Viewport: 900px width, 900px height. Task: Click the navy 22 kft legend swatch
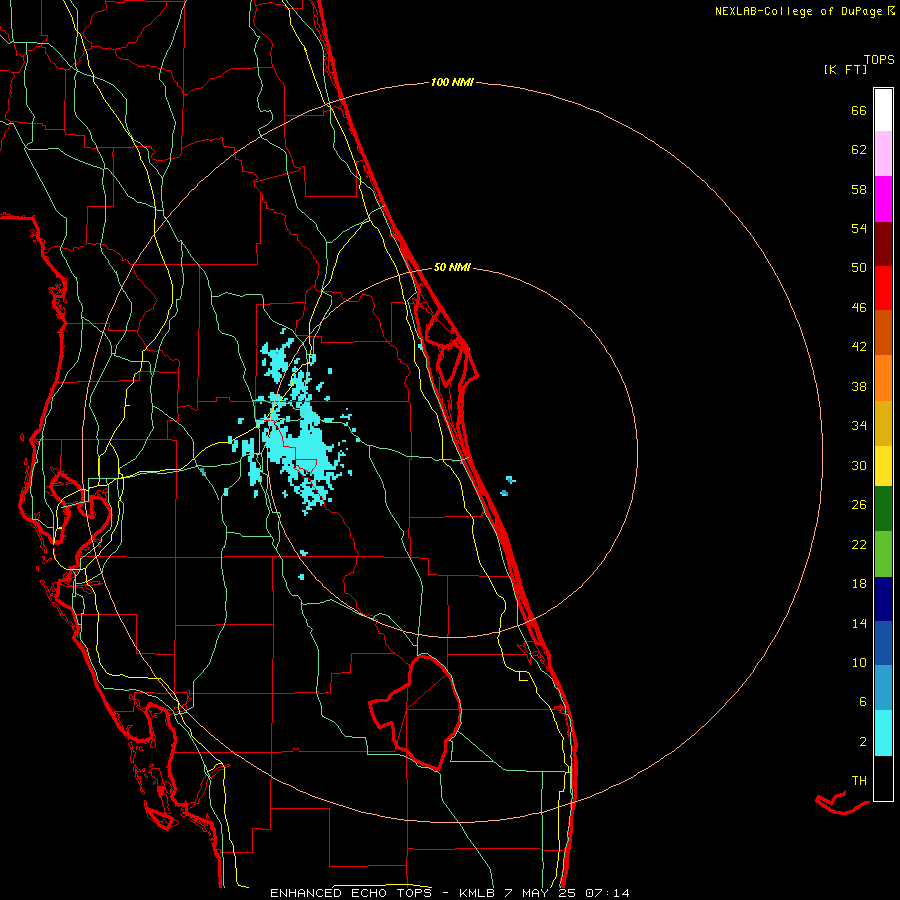[883, 599]
